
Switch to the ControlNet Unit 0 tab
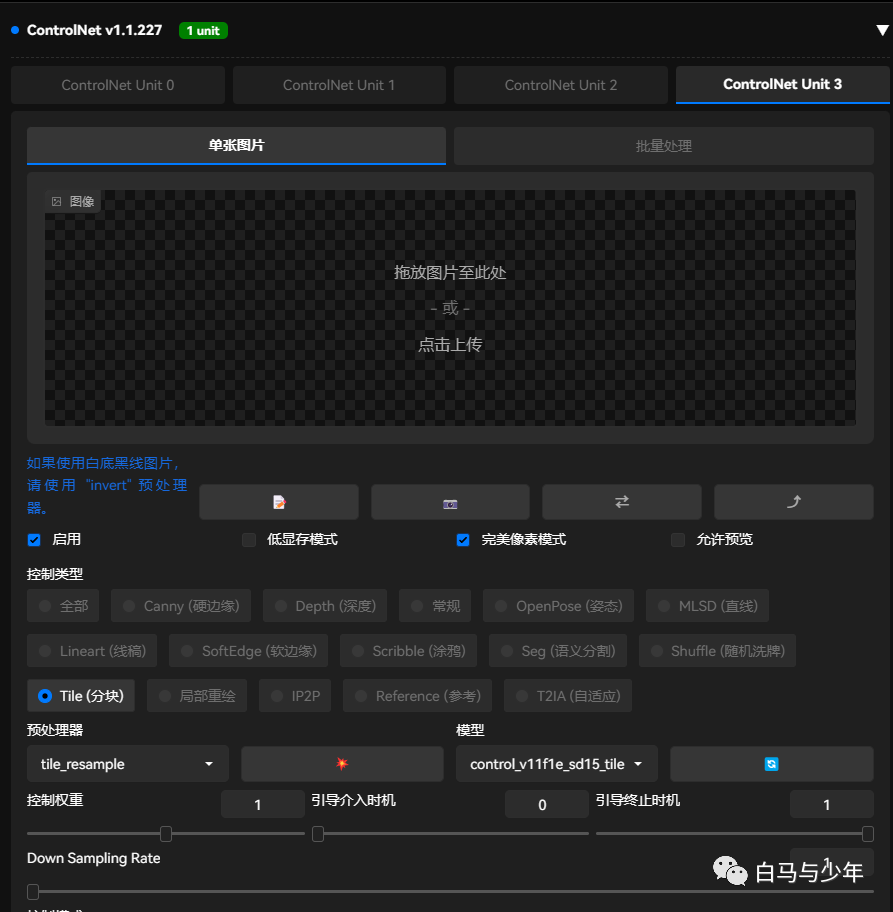117,85
